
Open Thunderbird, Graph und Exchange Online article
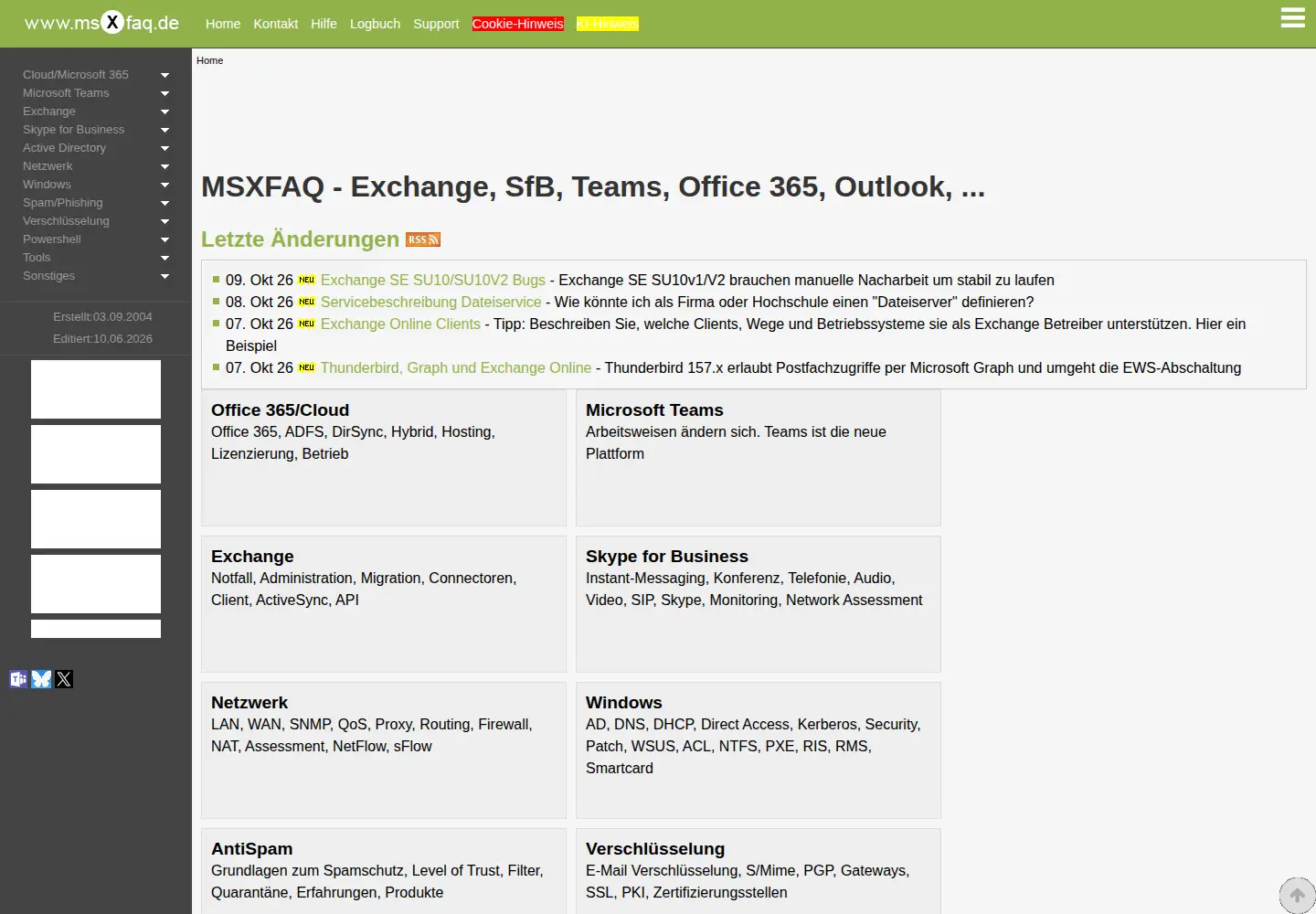(x=456, y=367)
